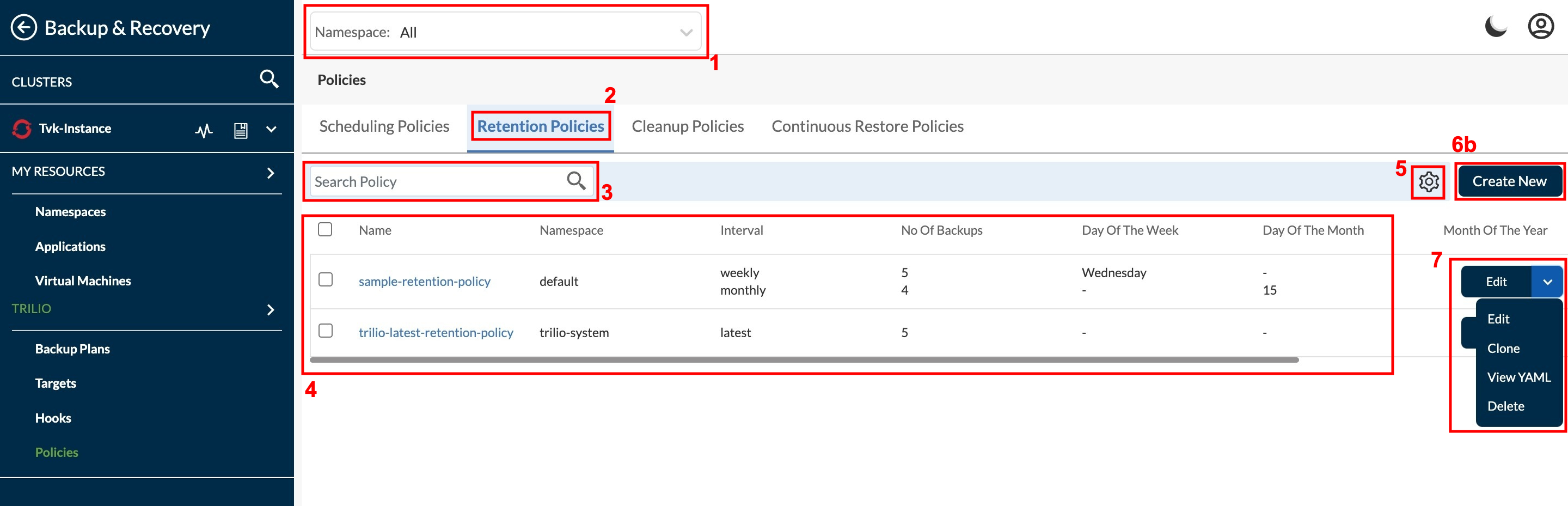Choose View YAML from the action menu
Viewport: 1568px width, 506px height.
coord(1518,377)
